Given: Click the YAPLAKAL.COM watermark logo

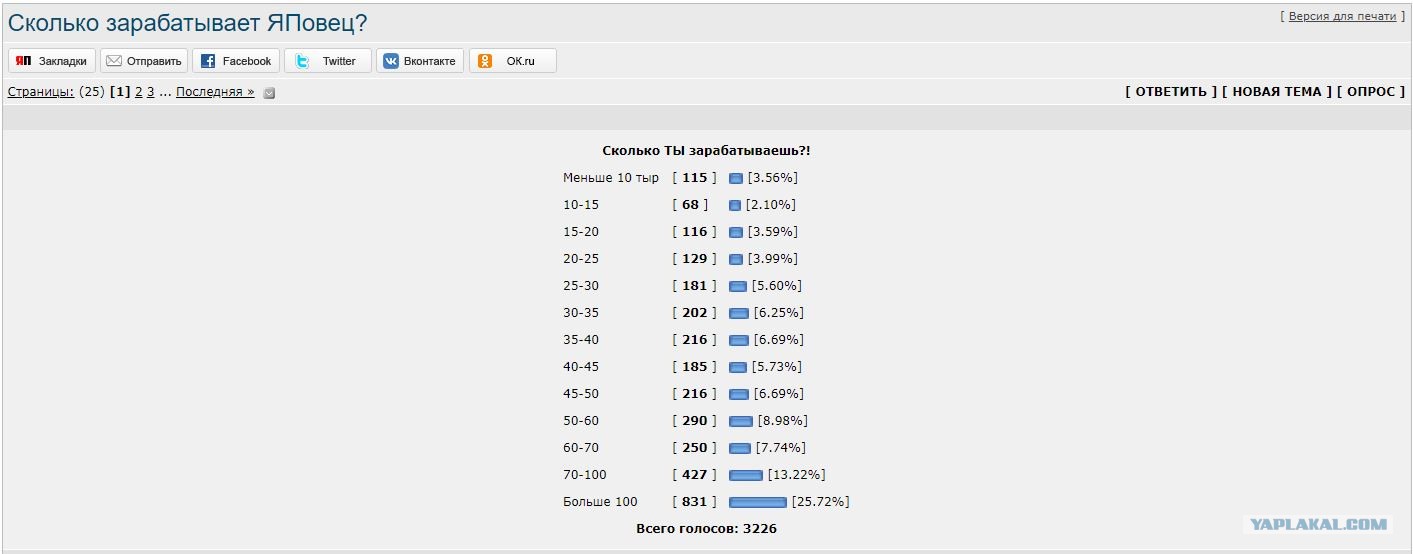Looking at the screenshot, I should pos(1319,524).
